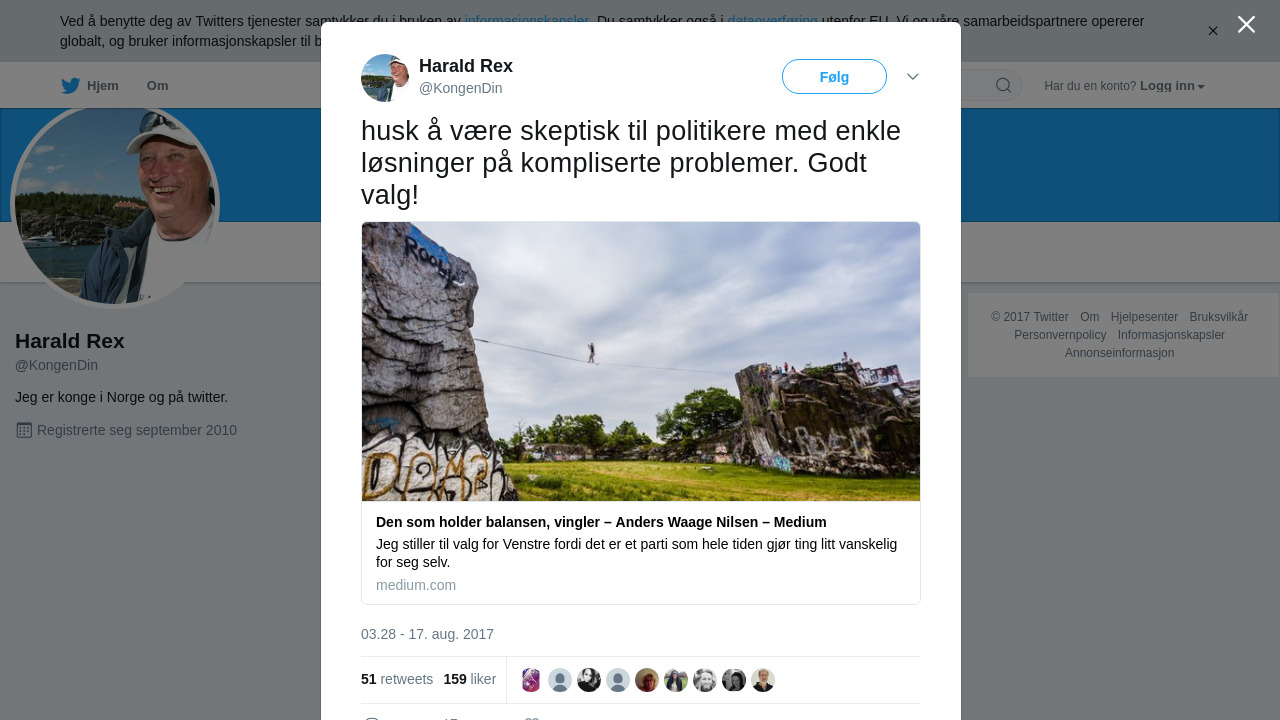Open the Hjelpesenter footer link
Image resolution: width=1280 pixels, height=720 pixels.
1144,317
